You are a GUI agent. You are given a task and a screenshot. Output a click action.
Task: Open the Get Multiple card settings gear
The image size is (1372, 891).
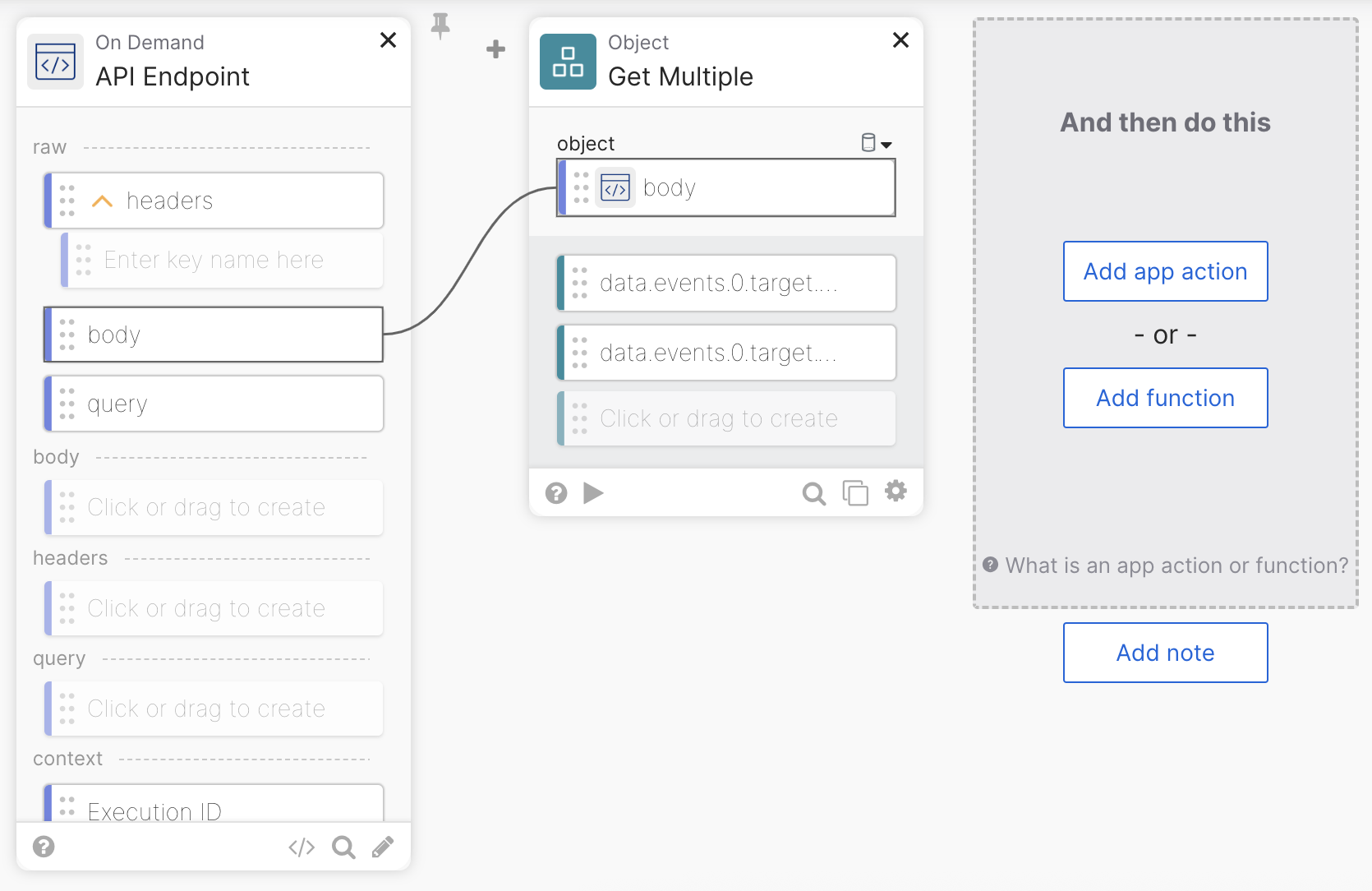point(895,492)
